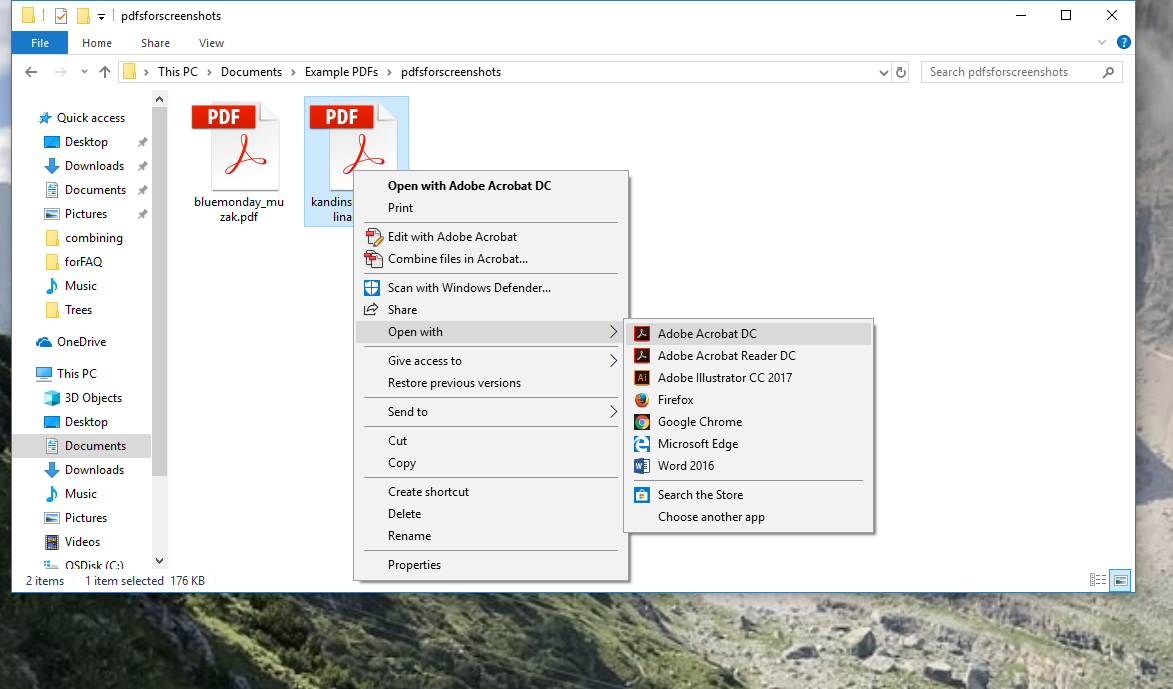
Task: Choose Microsoft Edge from submenu
Action: tap(748, 444)
